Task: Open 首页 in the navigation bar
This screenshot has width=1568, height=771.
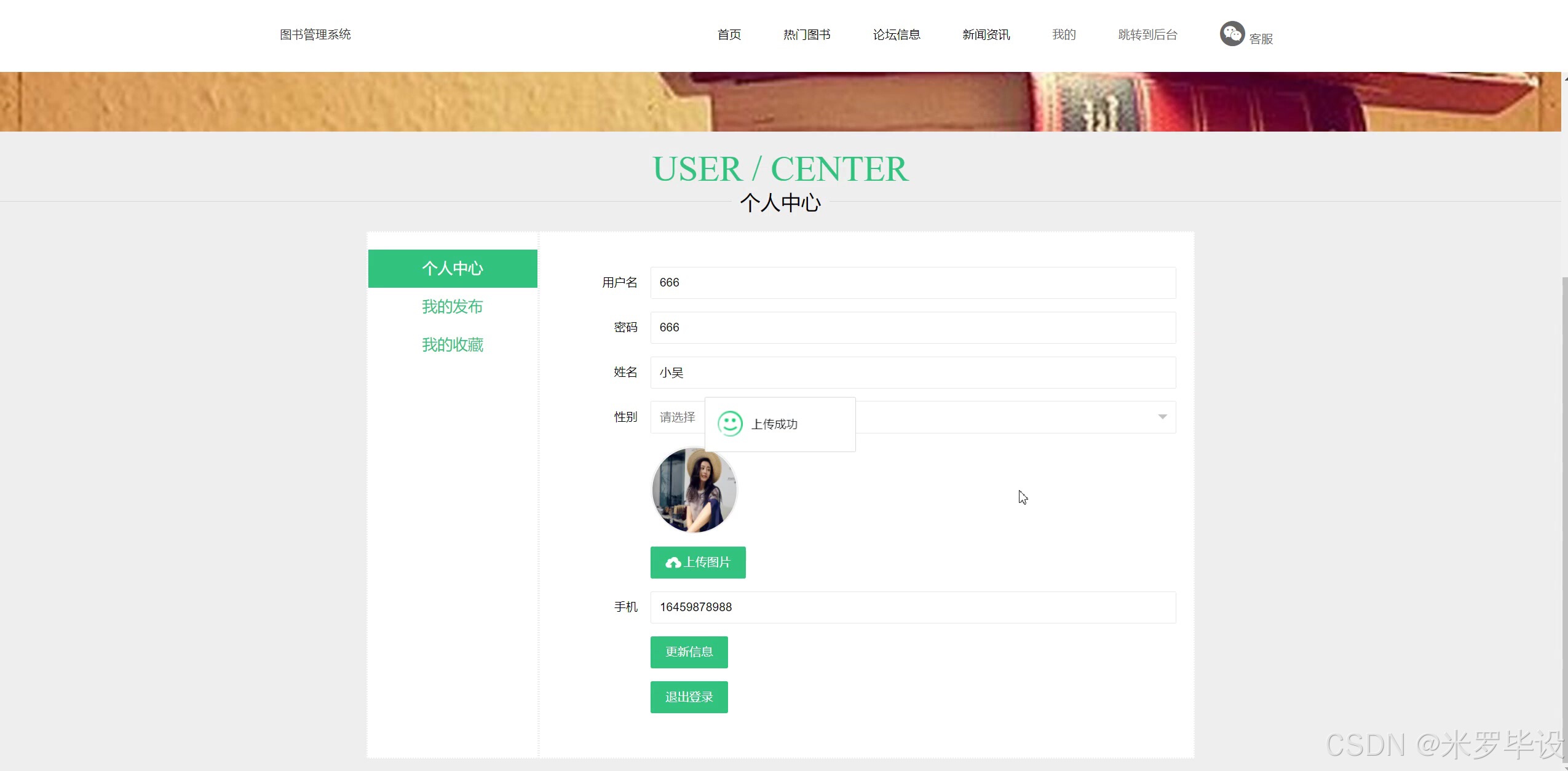Action: coord(729,34)
